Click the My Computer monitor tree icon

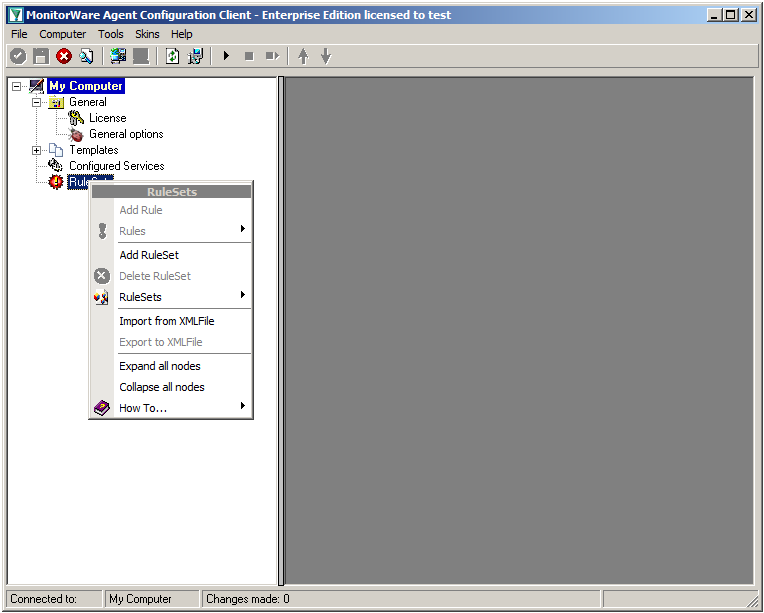37,86
